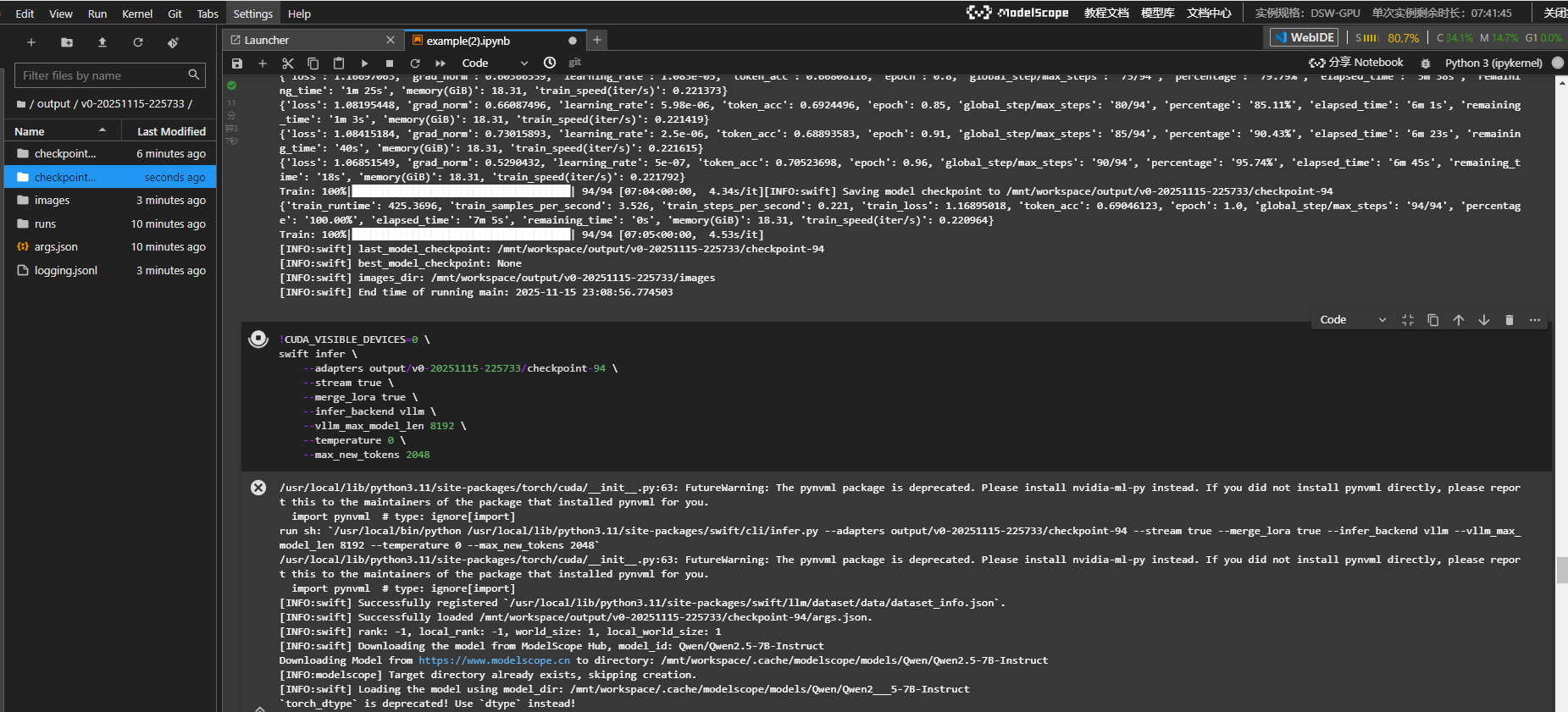The width and height of the screenshot is (1568, 712).
Task: Paste the cell from the clipboard icon
Action: point(339,63)
